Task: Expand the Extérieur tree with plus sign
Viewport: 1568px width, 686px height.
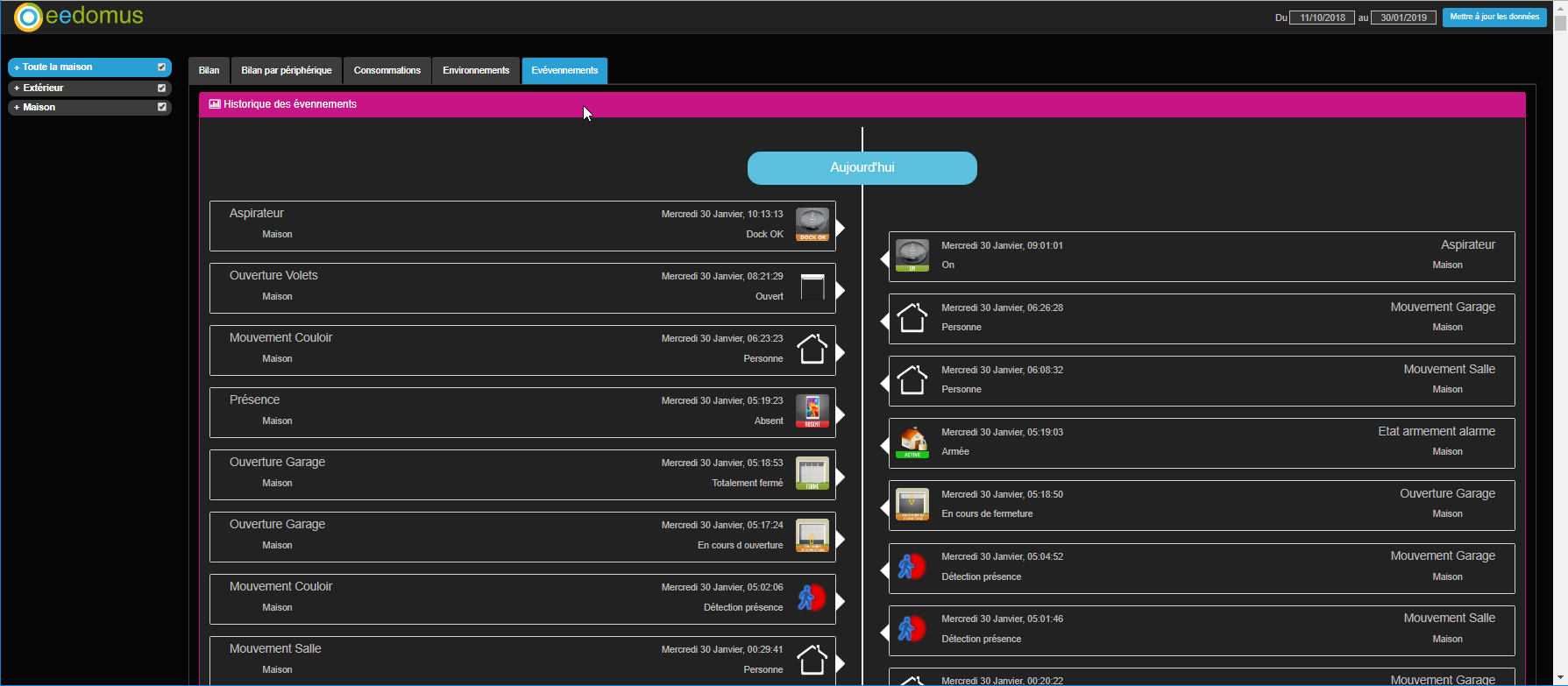Action: point(17,88)
